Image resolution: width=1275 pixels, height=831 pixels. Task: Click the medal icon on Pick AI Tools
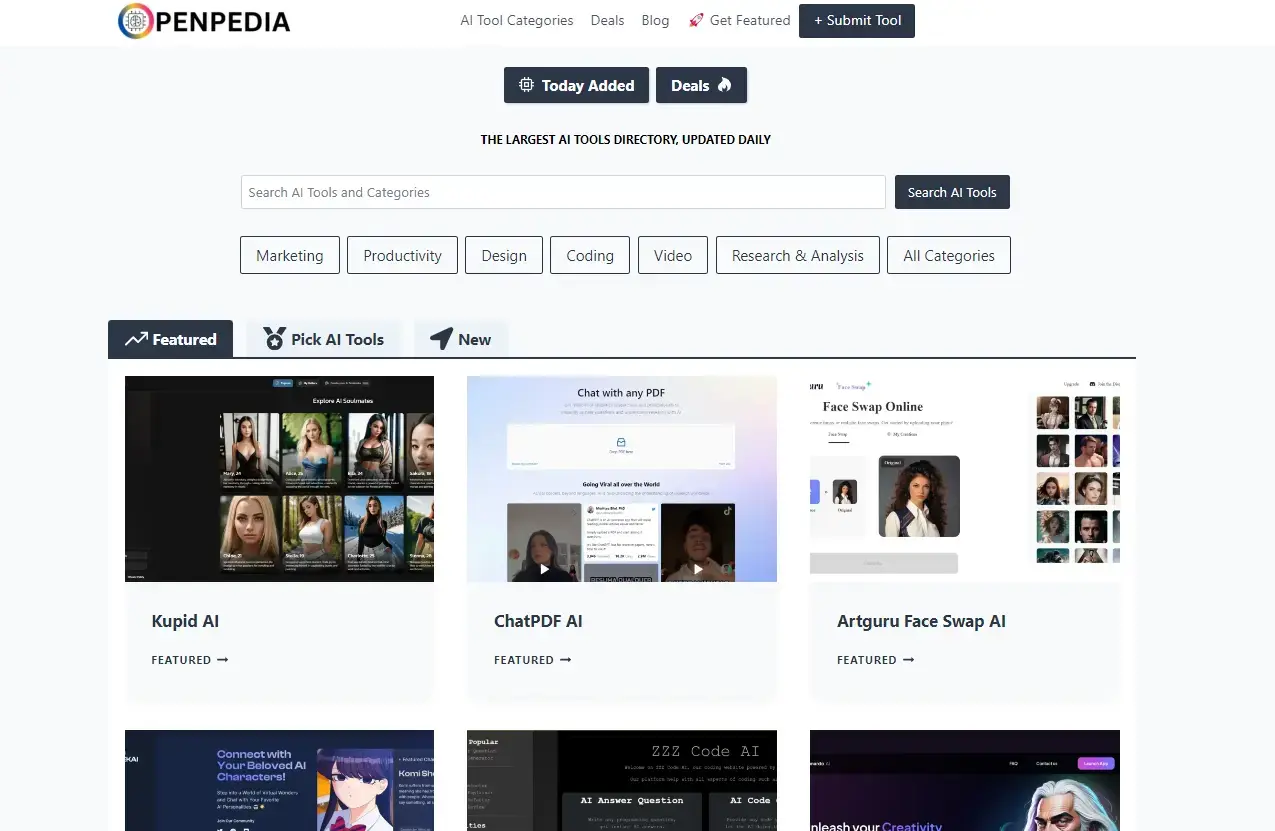coord(274,340)
